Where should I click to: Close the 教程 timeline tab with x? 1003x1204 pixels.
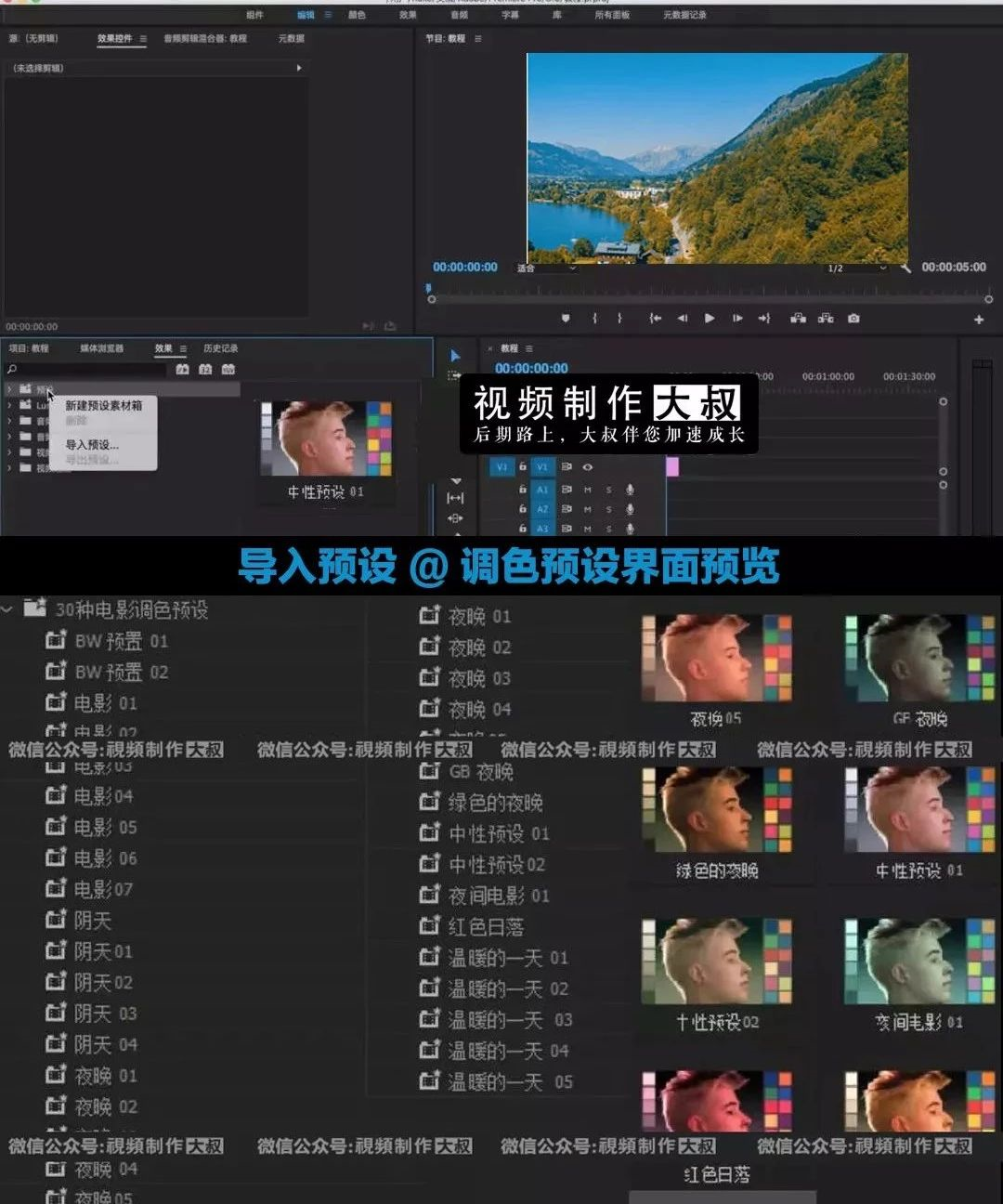[490, 348]
